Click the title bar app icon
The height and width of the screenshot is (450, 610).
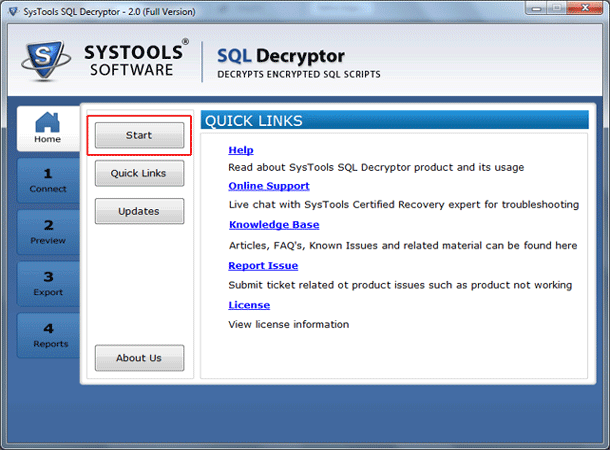pyautogui.click(x=13, y=12)
